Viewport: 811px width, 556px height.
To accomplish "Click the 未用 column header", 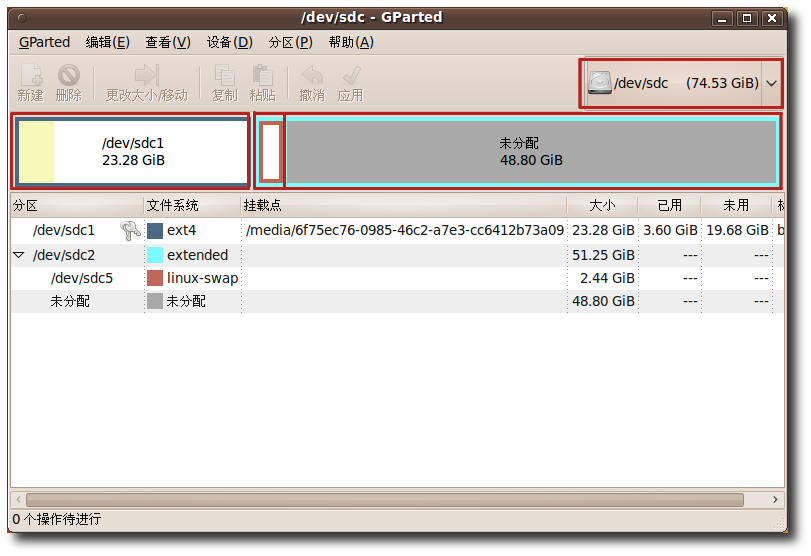I will (736, 205).
